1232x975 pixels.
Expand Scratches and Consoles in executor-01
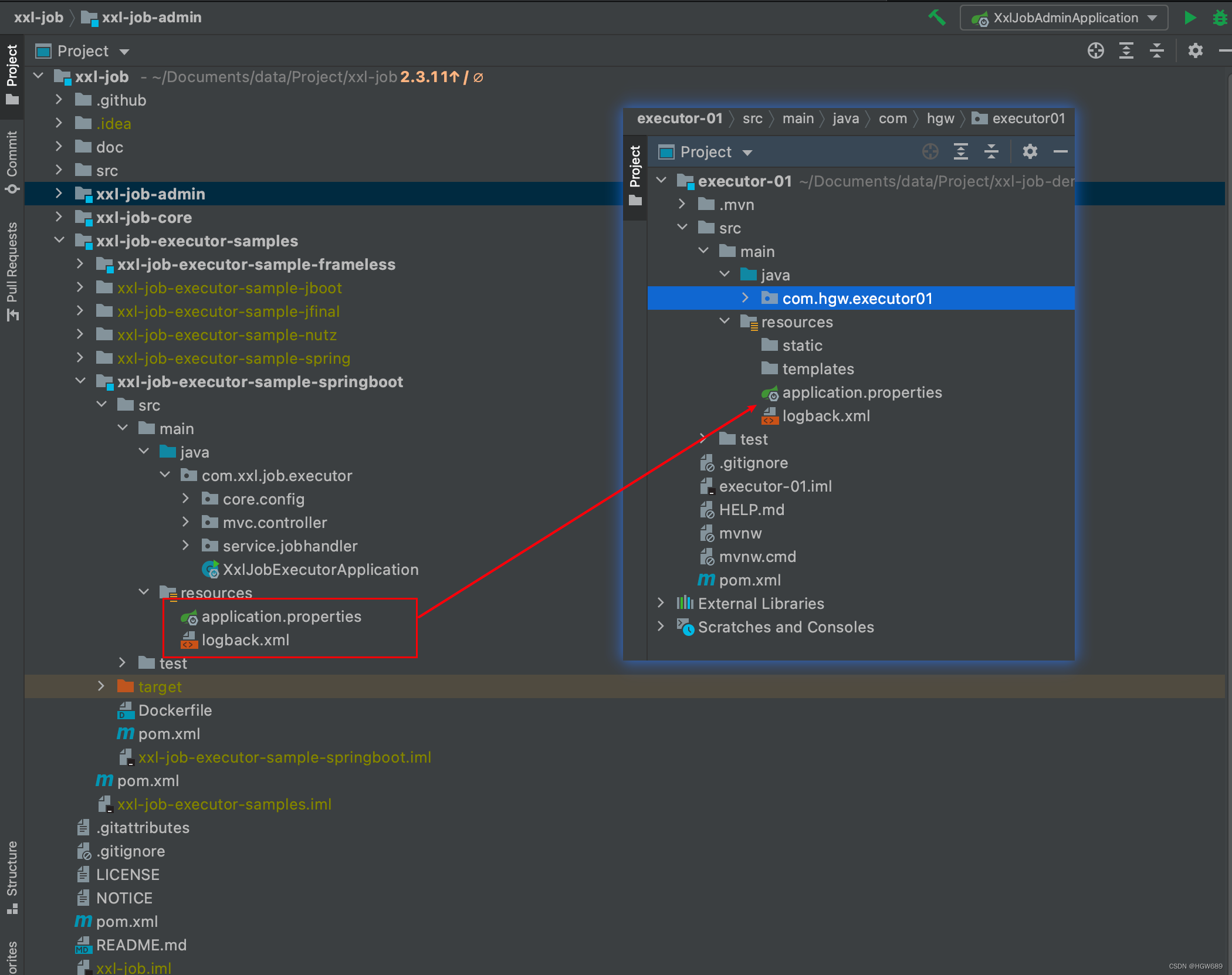(661, 627)
